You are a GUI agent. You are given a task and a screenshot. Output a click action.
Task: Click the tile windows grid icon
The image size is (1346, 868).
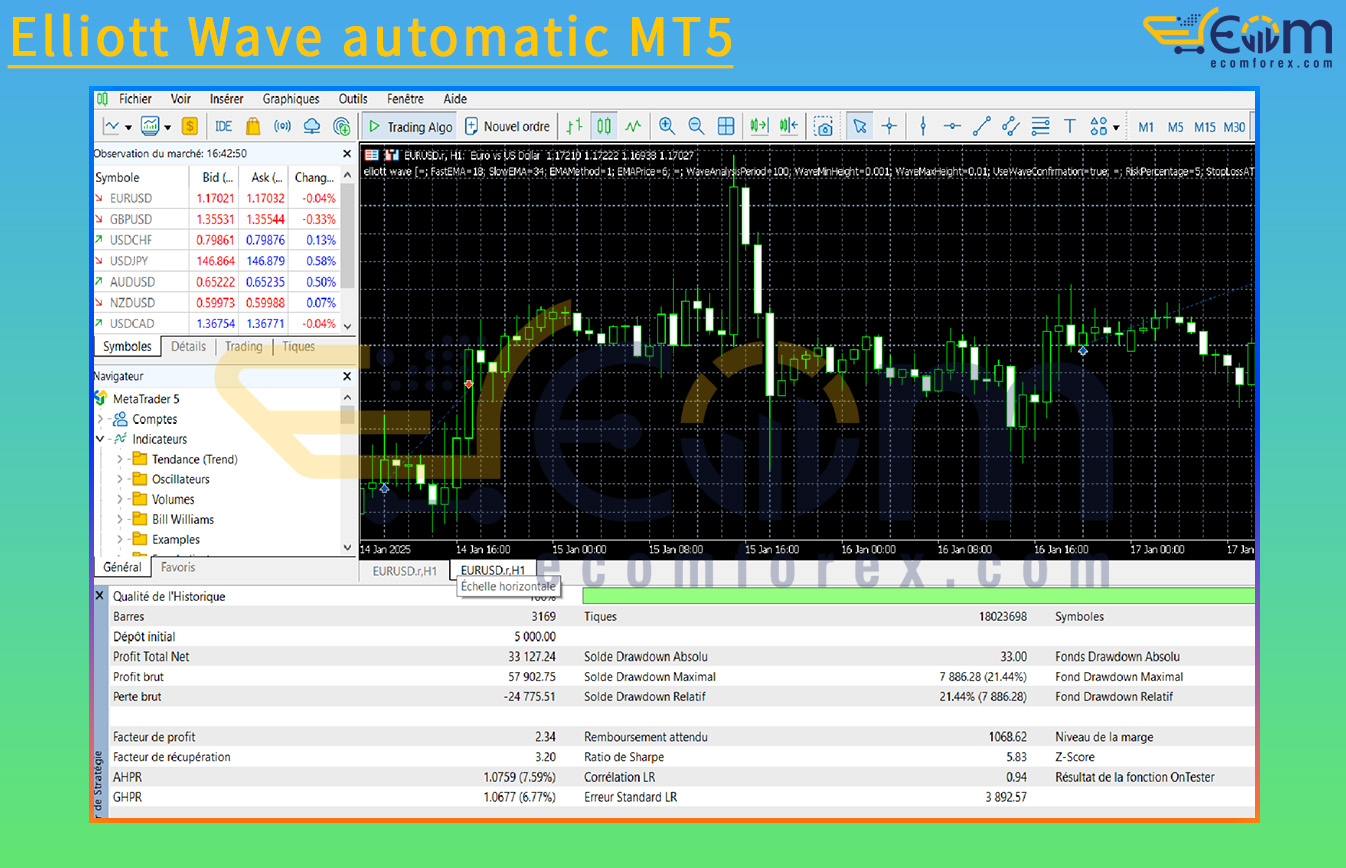pyautogui.click(x=726, y=127)
